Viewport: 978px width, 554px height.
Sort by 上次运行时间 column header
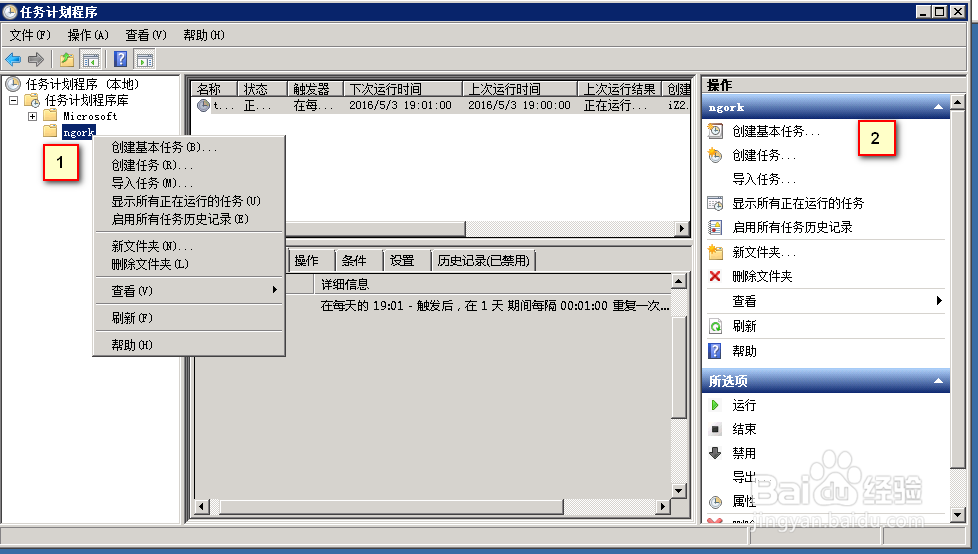[520, 89]
